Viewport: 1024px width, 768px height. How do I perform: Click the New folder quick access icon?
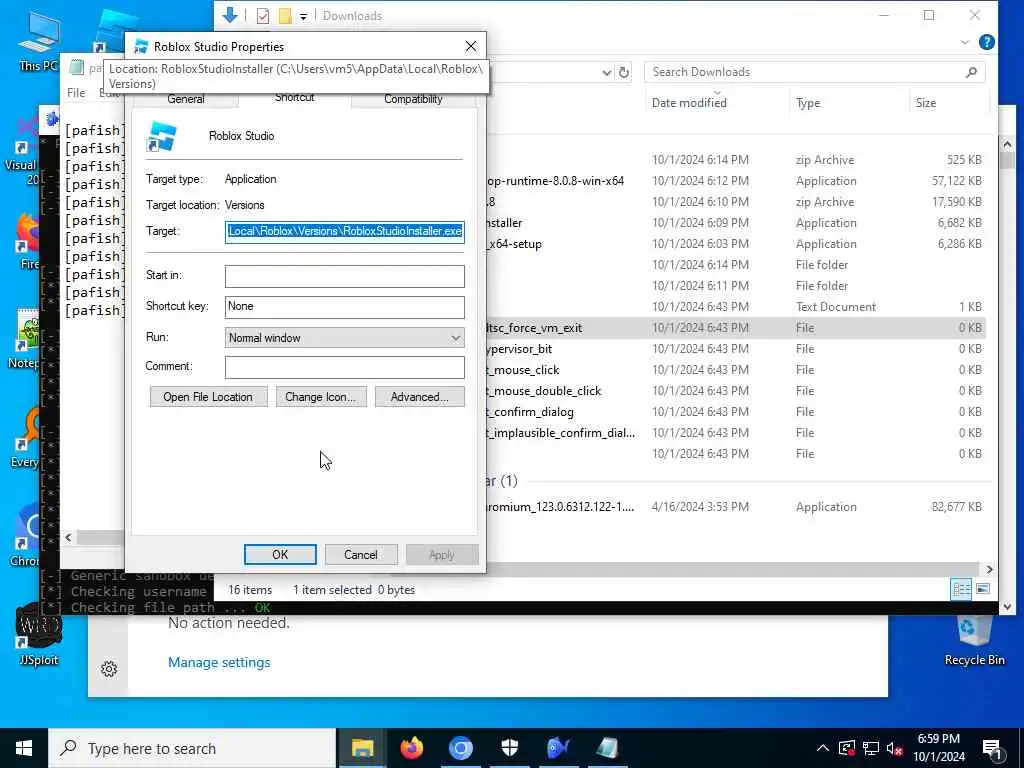(x=285, y=16)
